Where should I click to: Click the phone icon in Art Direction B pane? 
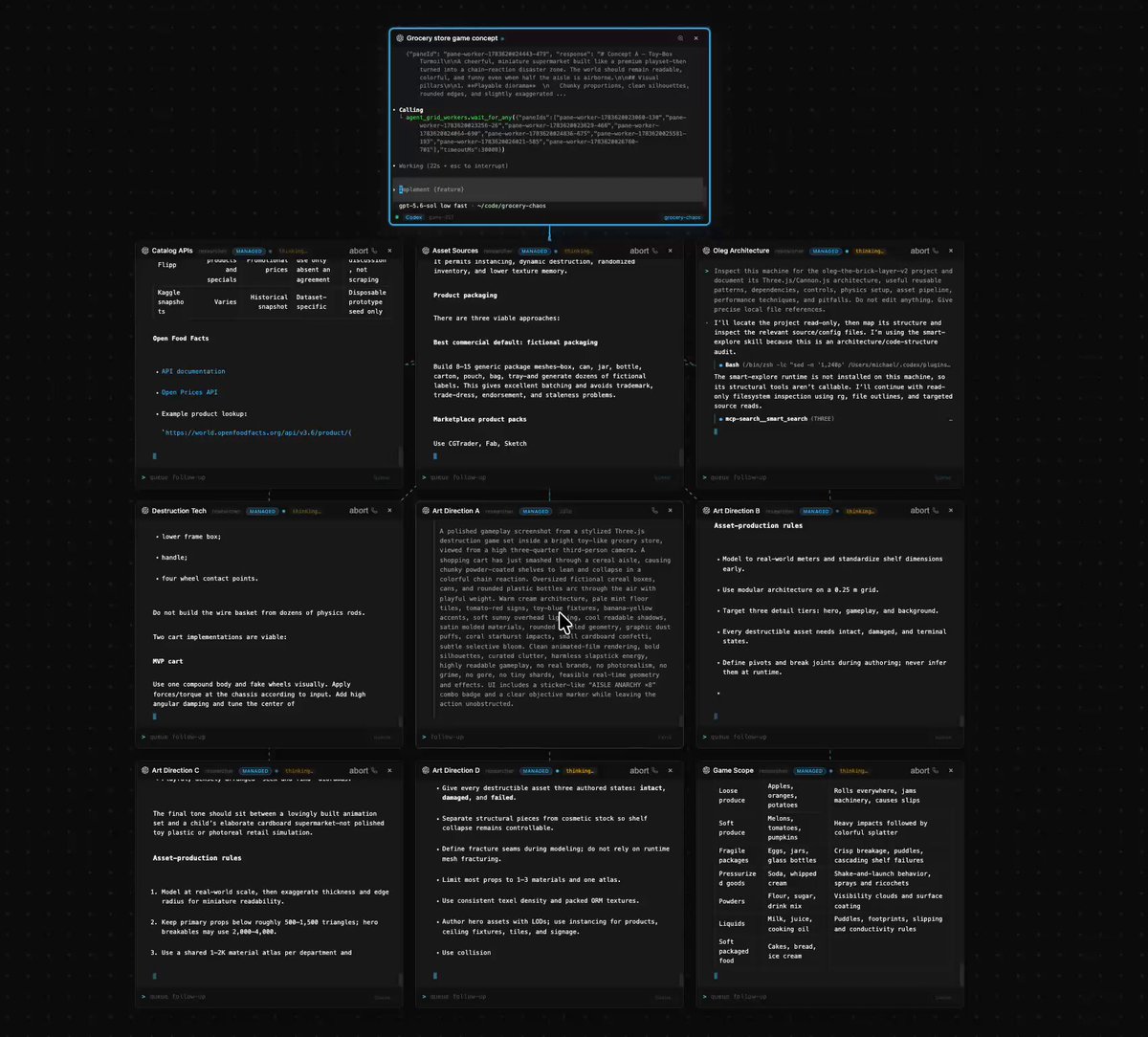click(x=936, y=511)
